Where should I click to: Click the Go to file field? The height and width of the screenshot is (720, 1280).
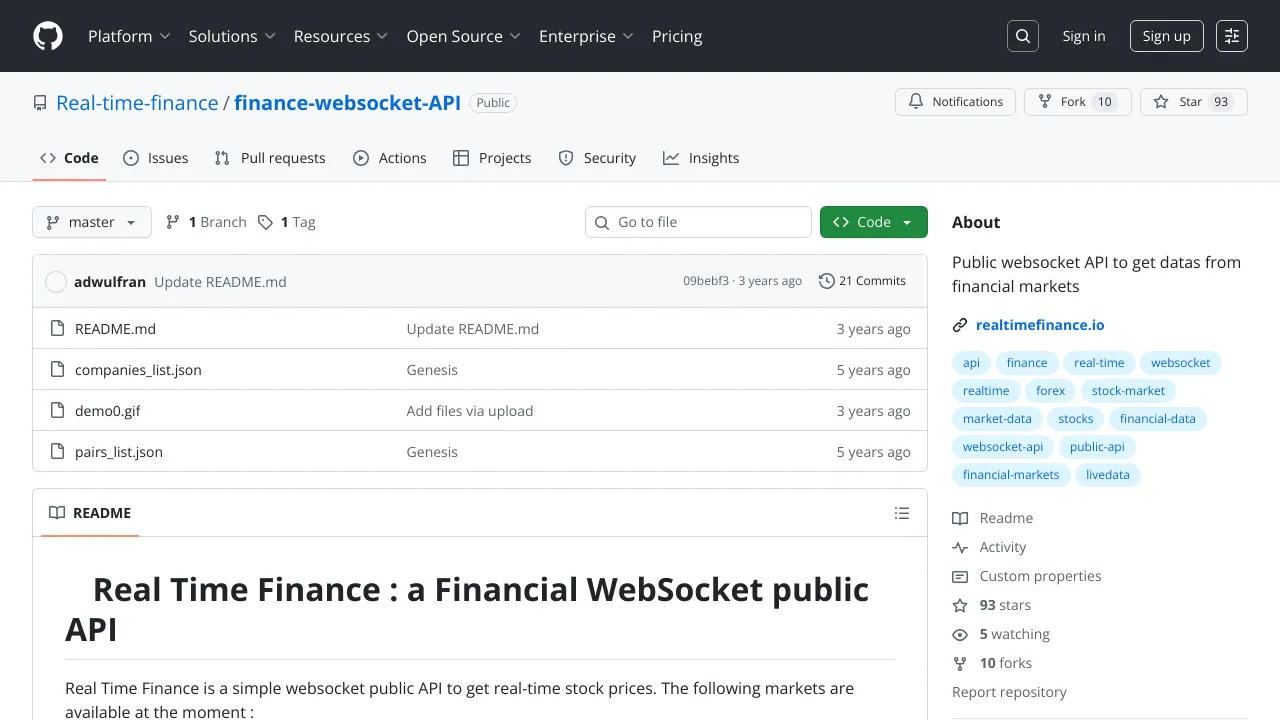(x=698, y=222)
